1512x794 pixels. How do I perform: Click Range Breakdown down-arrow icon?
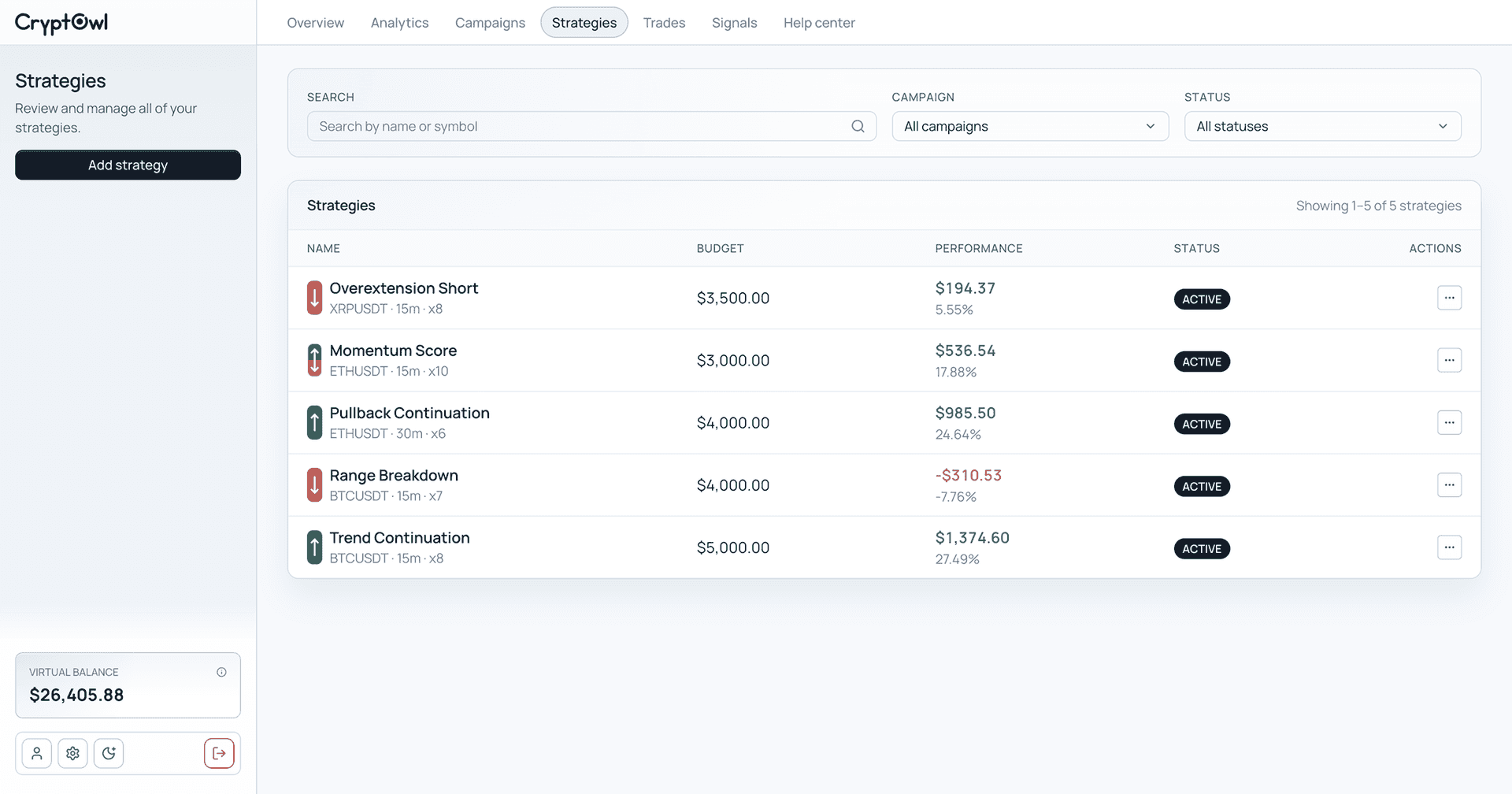pyautogui.click(x=314, y=485)
